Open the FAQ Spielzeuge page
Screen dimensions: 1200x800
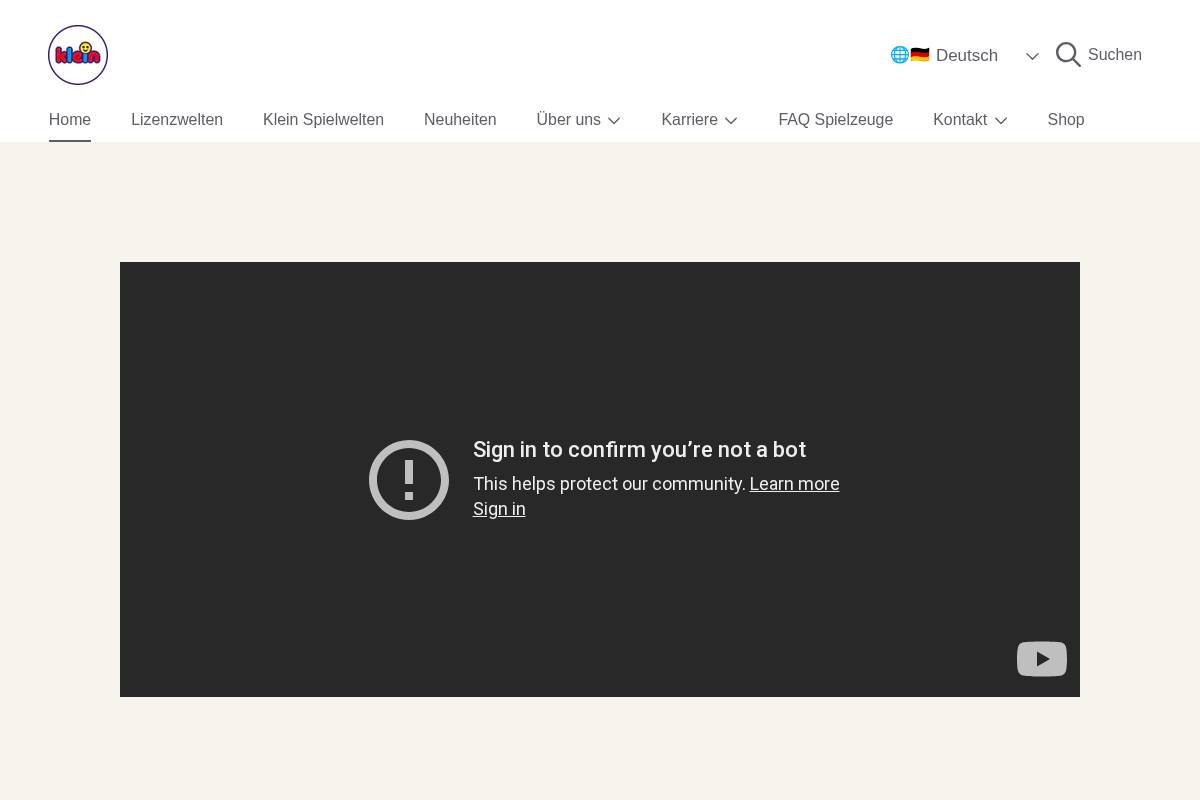pos(835,120)
